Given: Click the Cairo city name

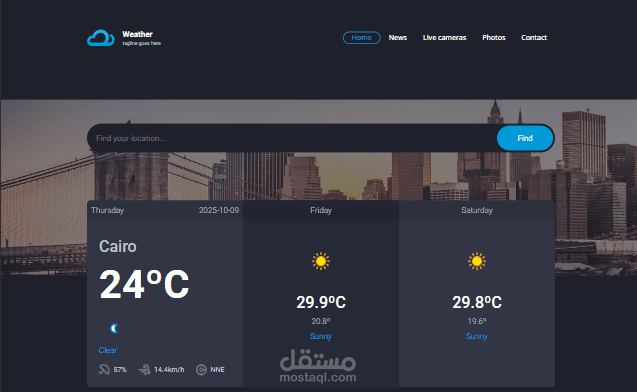Looking at the screenshot, I should tap(118, 247).
